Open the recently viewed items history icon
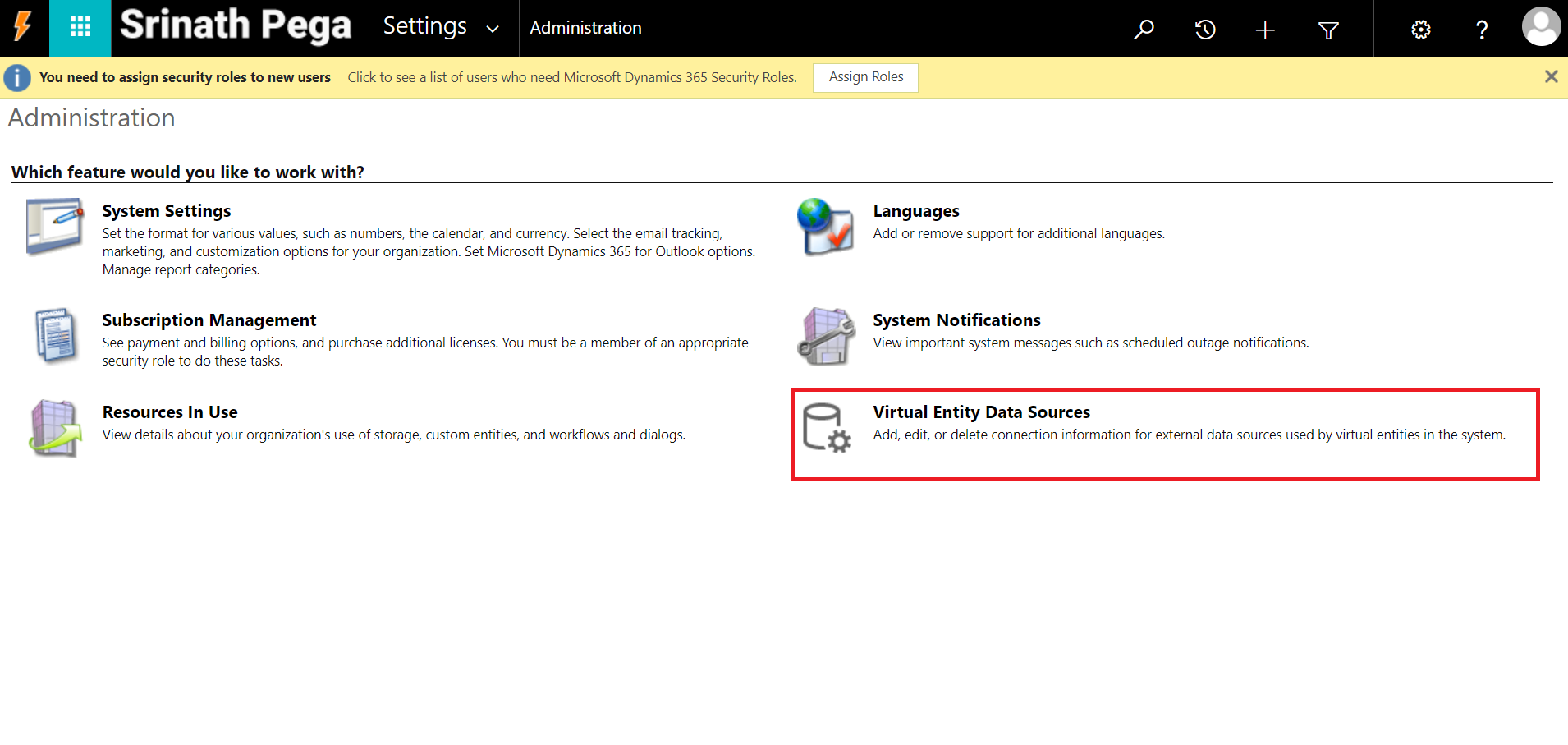This screenshot has height=745, width=1568. click(1204, 30)
